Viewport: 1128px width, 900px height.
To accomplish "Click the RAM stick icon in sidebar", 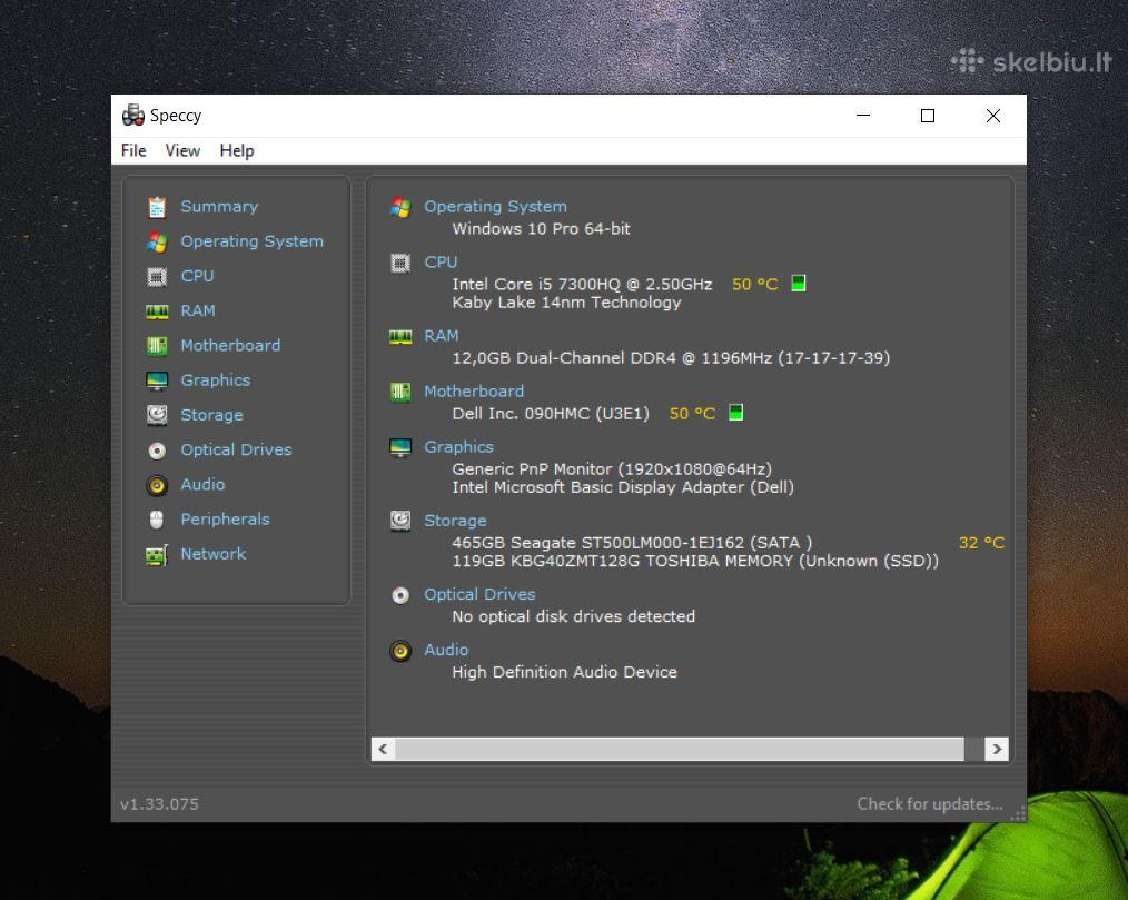I will click(x=157, y=311).
